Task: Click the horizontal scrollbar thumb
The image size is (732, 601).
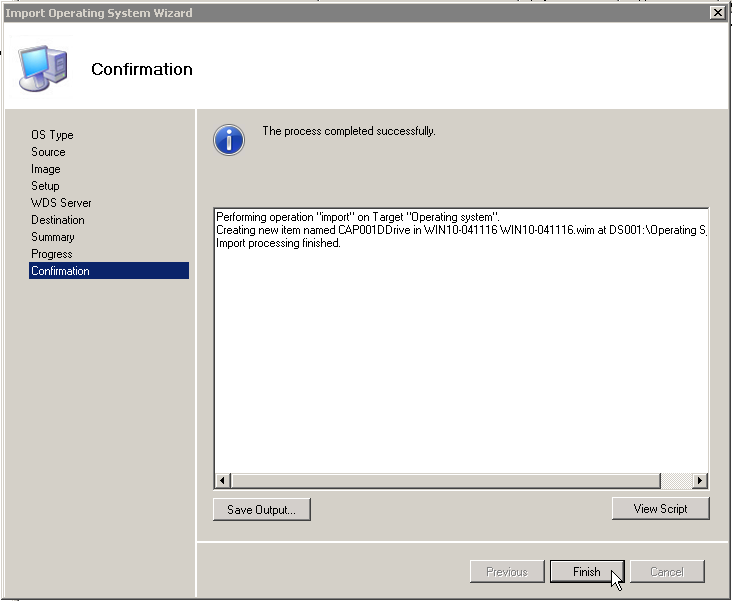Action: coord(445,481)
